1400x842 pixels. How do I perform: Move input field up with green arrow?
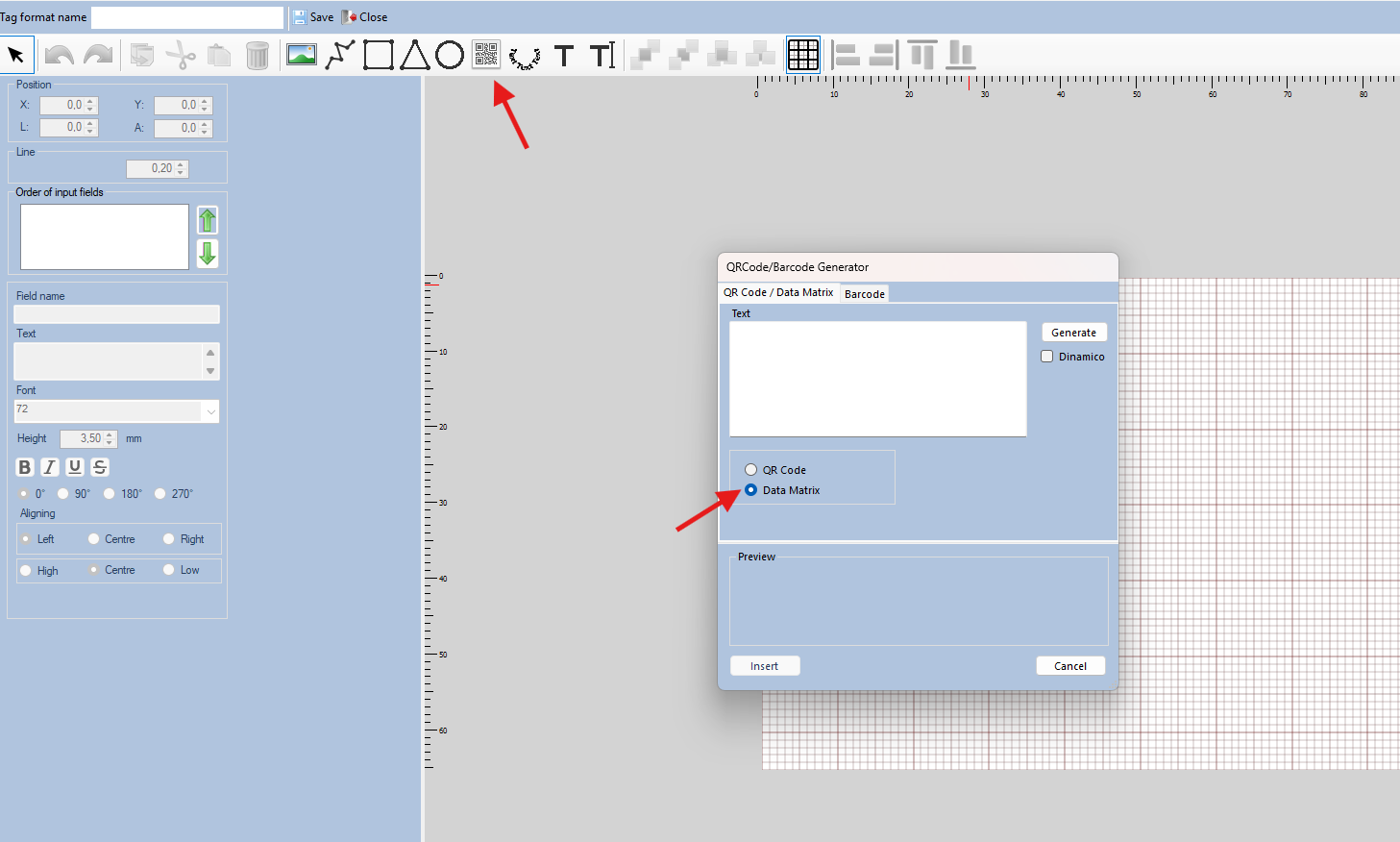pyautogui.click(x=208, y=220)
